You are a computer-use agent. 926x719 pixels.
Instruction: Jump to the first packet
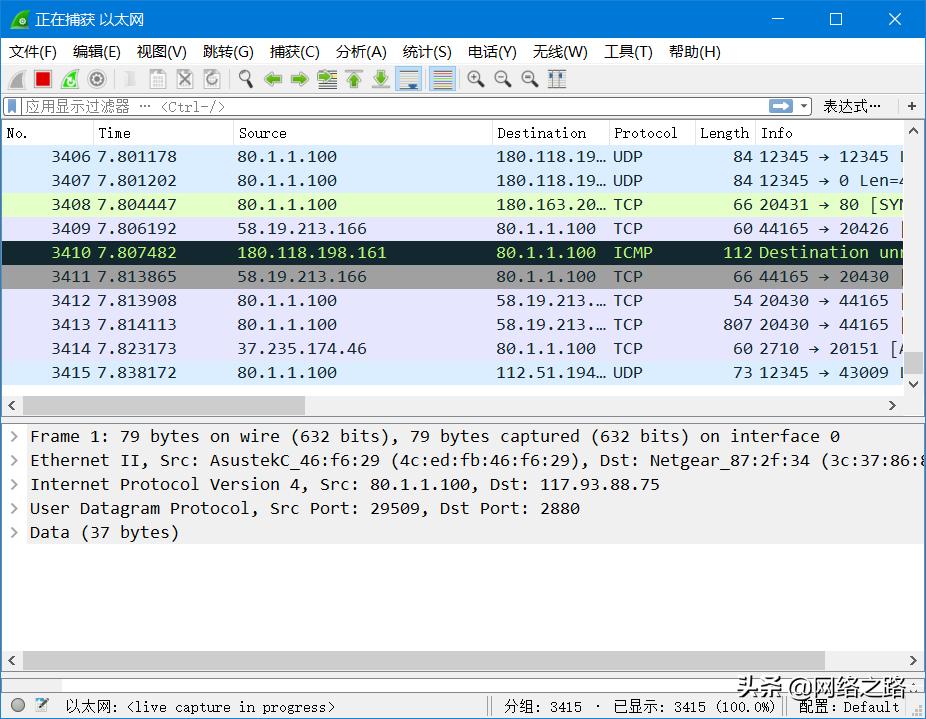[354, 79]
